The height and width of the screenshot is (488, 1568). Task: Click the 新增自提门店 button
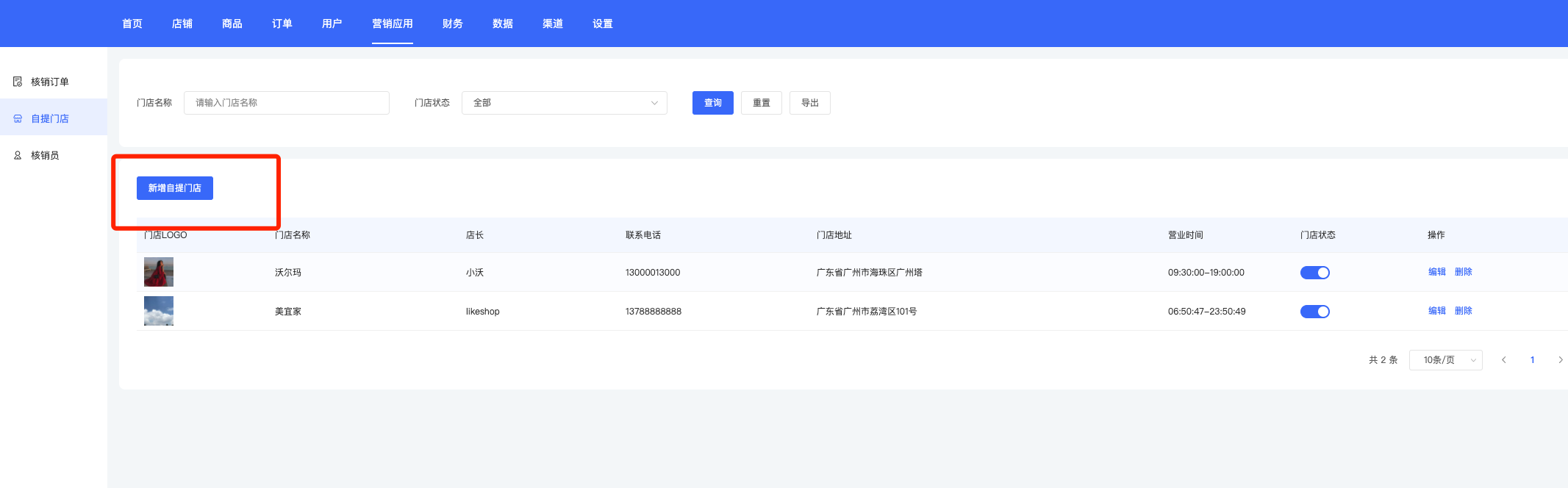point(175,188)
